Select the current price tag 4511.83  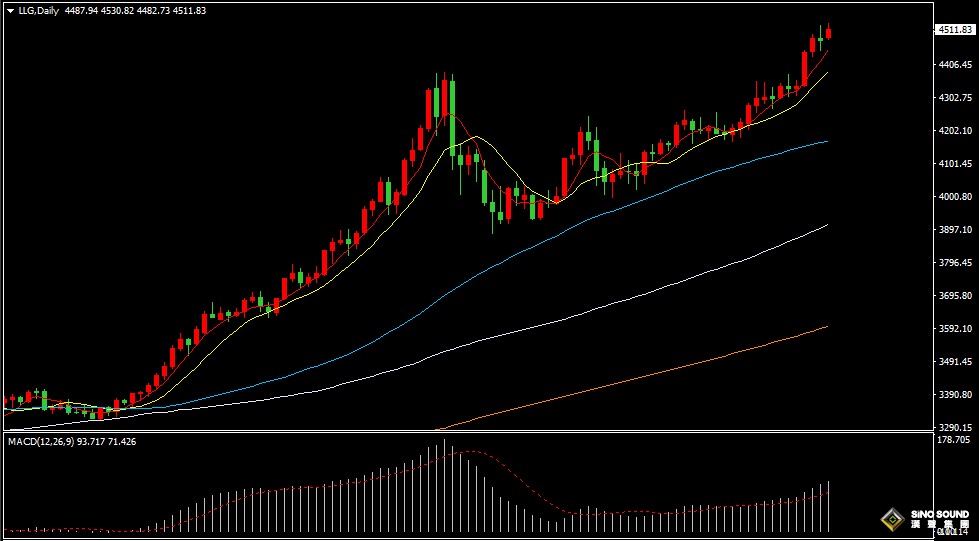coord(954,30)
